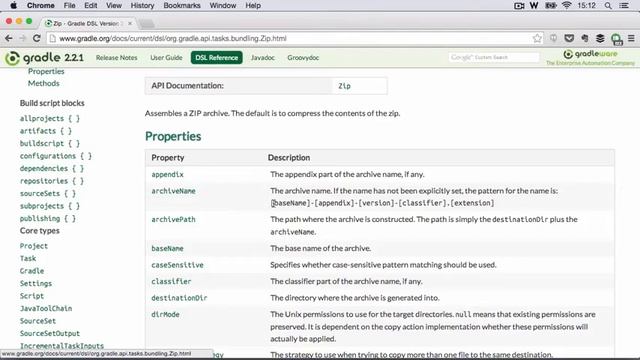Open the appendix property link
The height and width of the screenshot is (360, 640).
(x=167, y=174)
